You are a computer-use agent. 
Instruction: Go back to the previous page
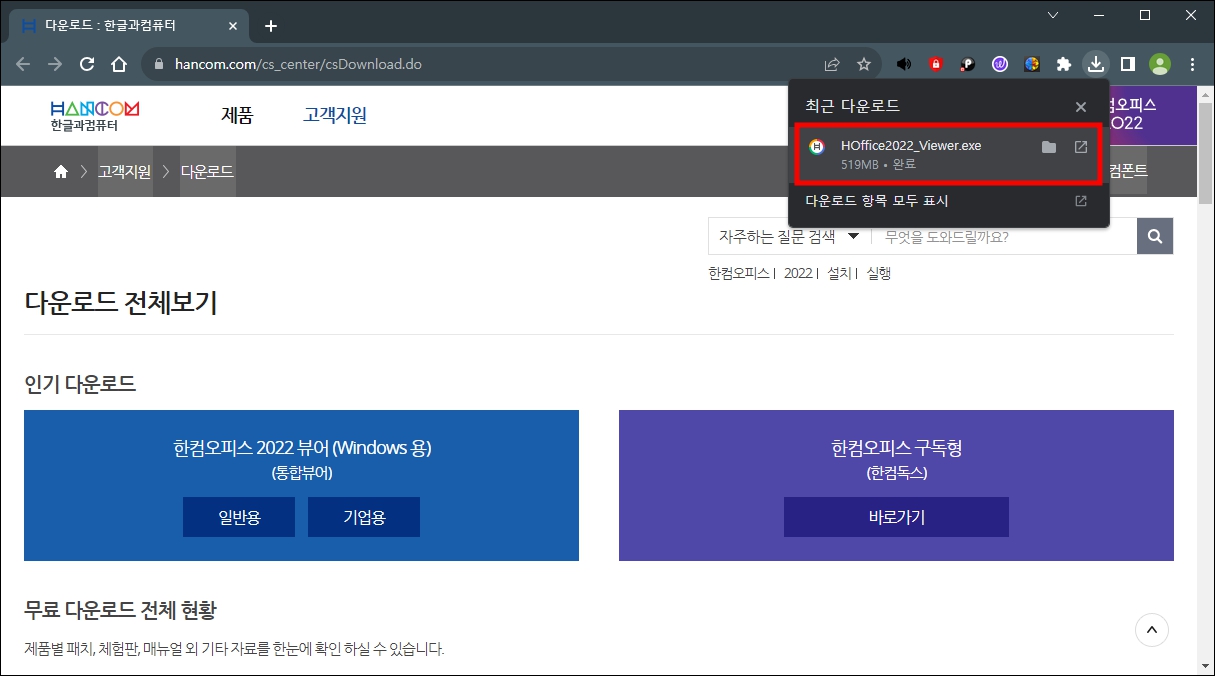pyautogui.click(x=23, y=64)
